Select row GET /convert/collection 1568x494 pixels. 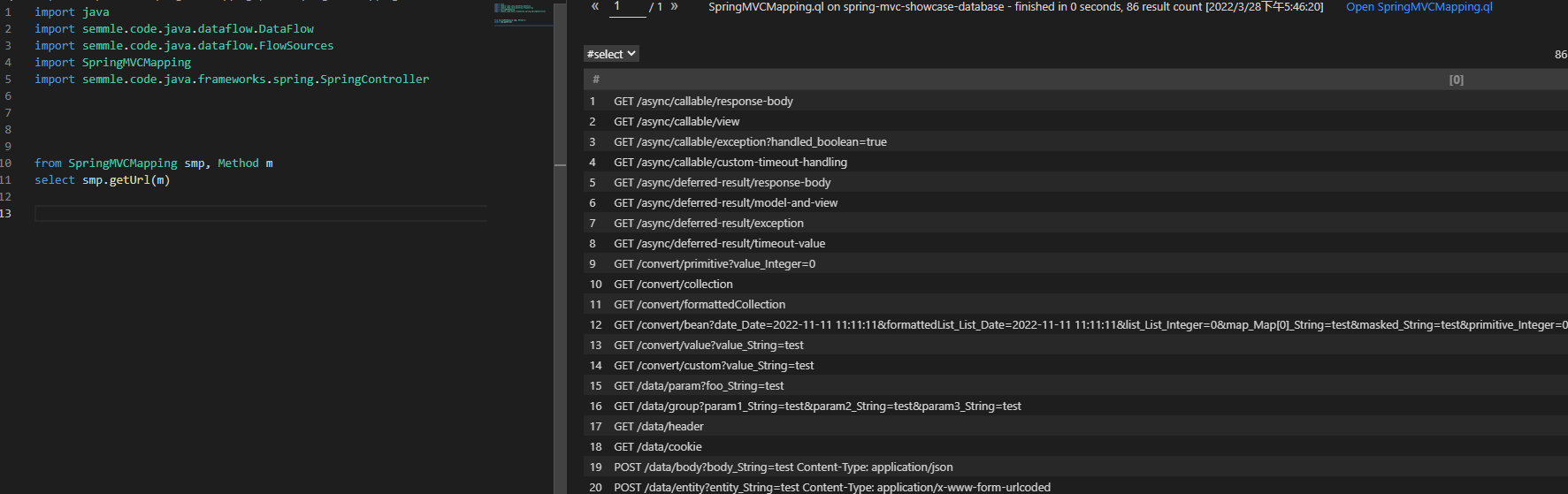[x=1075, y=284]
